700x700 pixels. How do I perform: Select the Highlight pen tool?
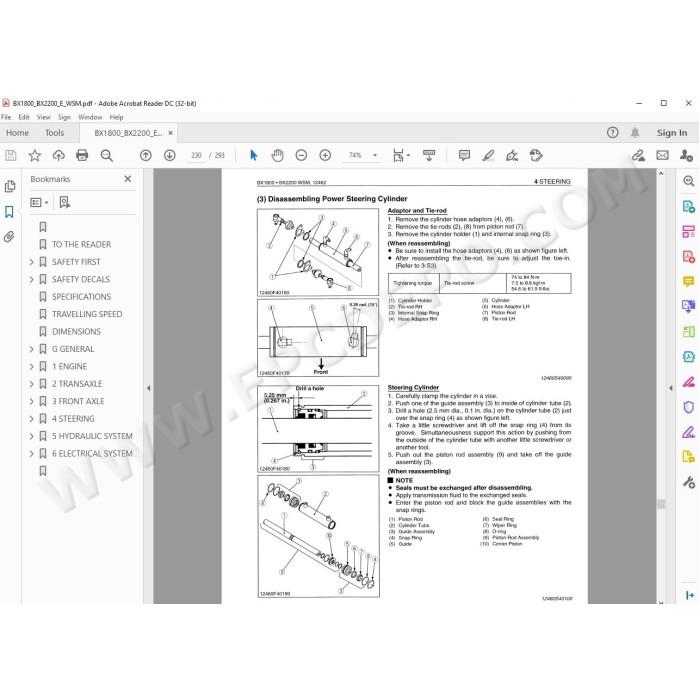[488, 155]
